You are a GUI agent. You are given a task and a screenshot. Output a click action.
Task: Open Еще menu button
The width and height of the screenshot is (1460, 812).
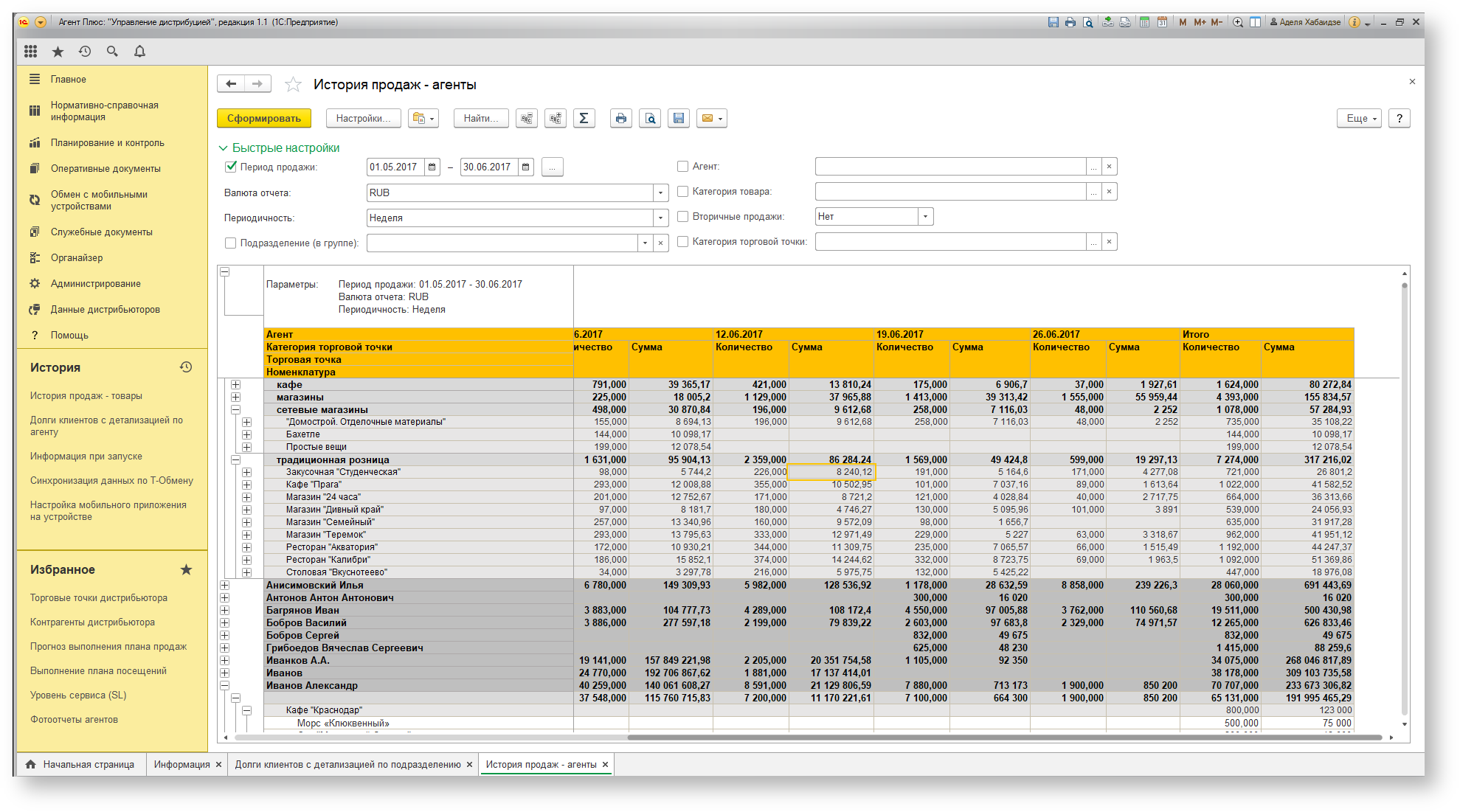click(x=1359, y=118)
